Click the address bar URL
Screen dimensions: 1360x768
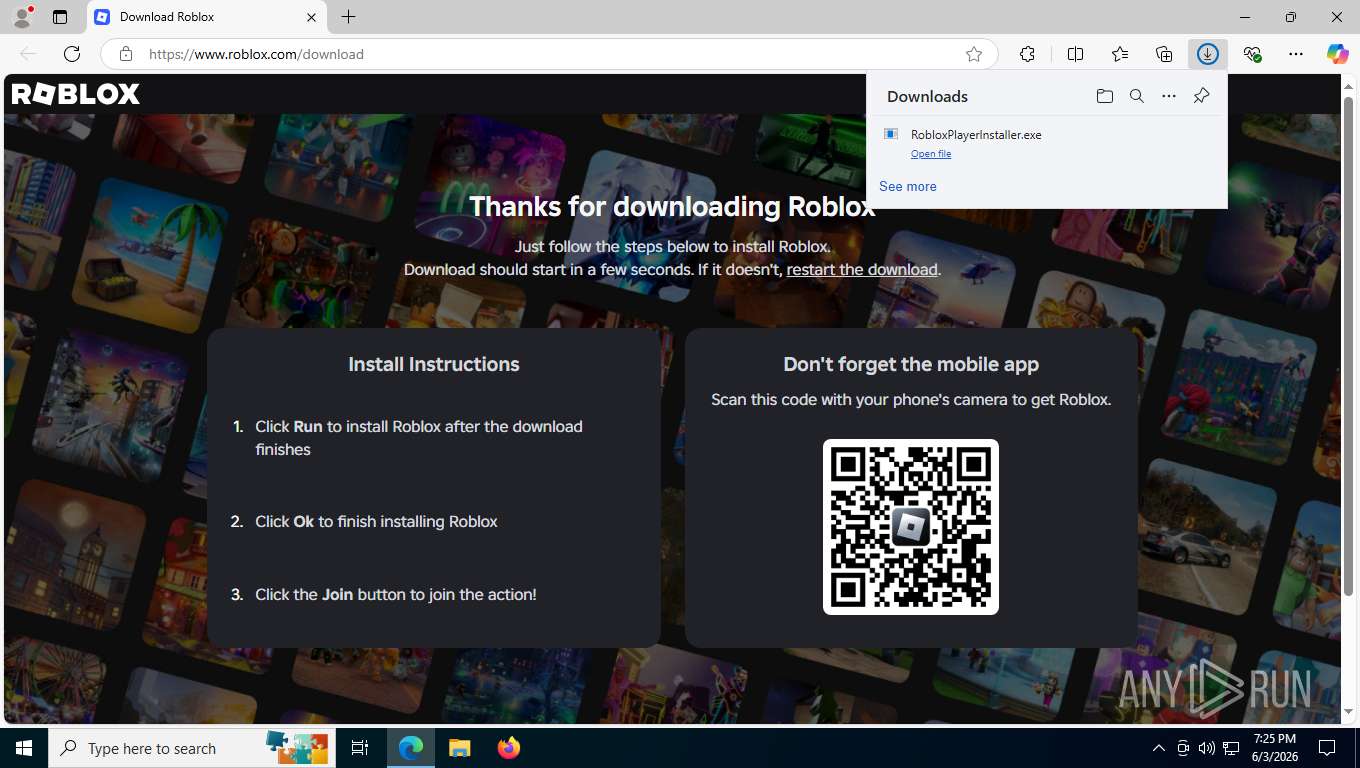256,54
